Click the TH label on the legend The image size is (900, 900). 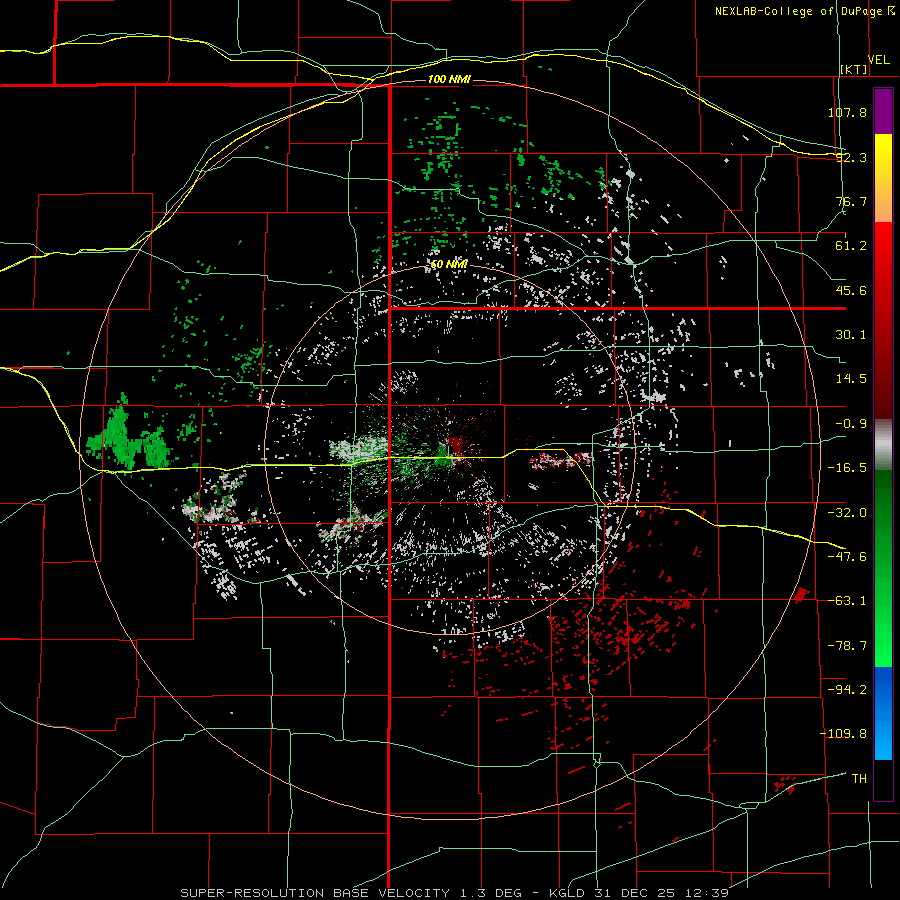tap(859, 779)
